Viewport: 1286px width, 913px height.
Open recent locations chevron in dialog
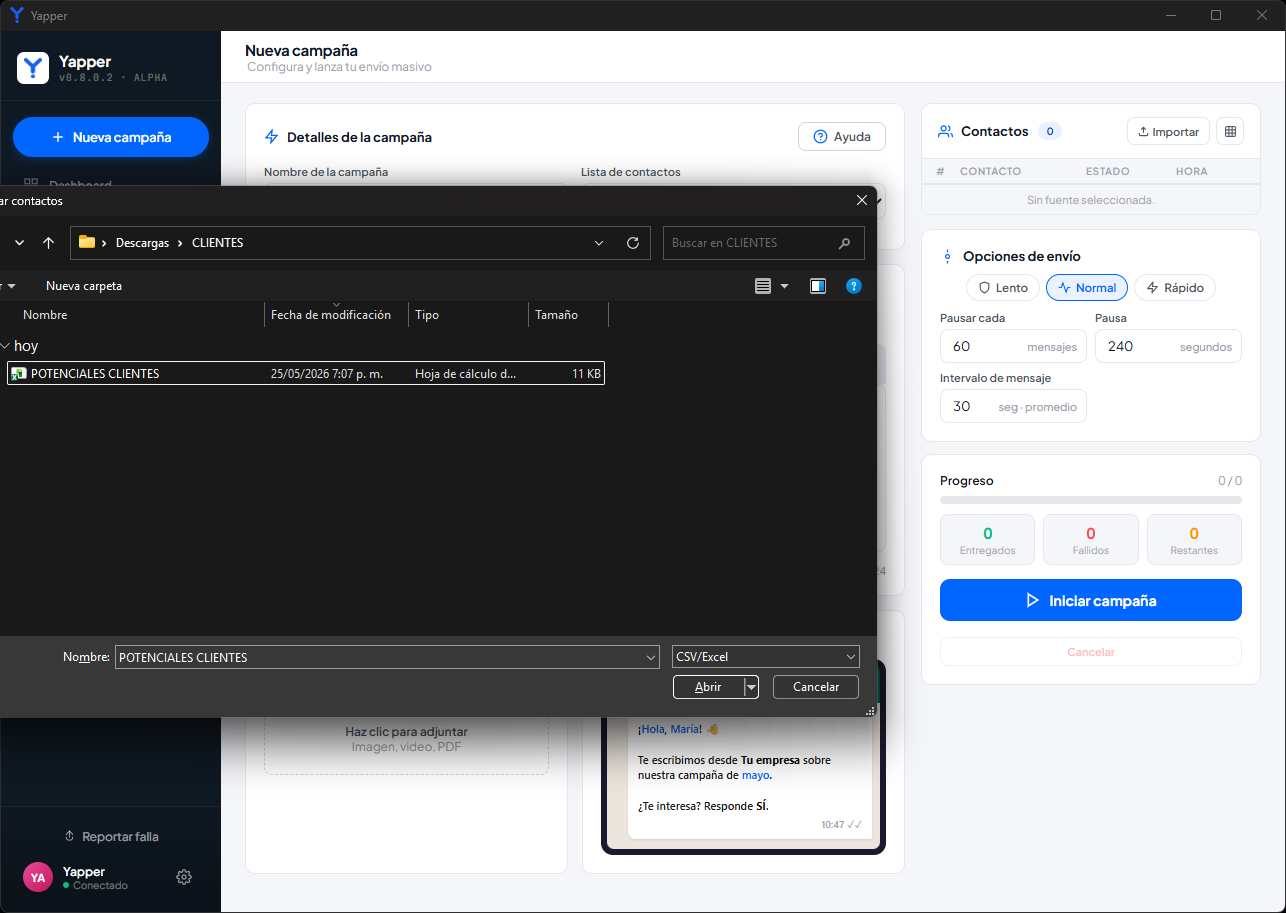19,243
